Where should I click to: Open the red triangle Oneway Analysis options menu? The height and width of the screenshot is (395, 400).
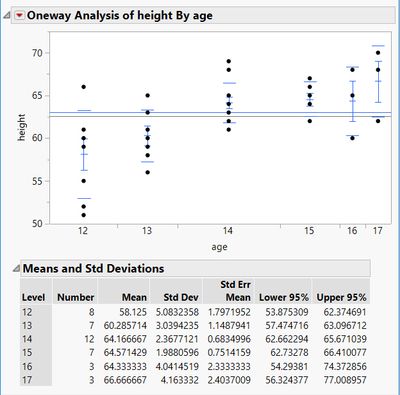[20, 15]
